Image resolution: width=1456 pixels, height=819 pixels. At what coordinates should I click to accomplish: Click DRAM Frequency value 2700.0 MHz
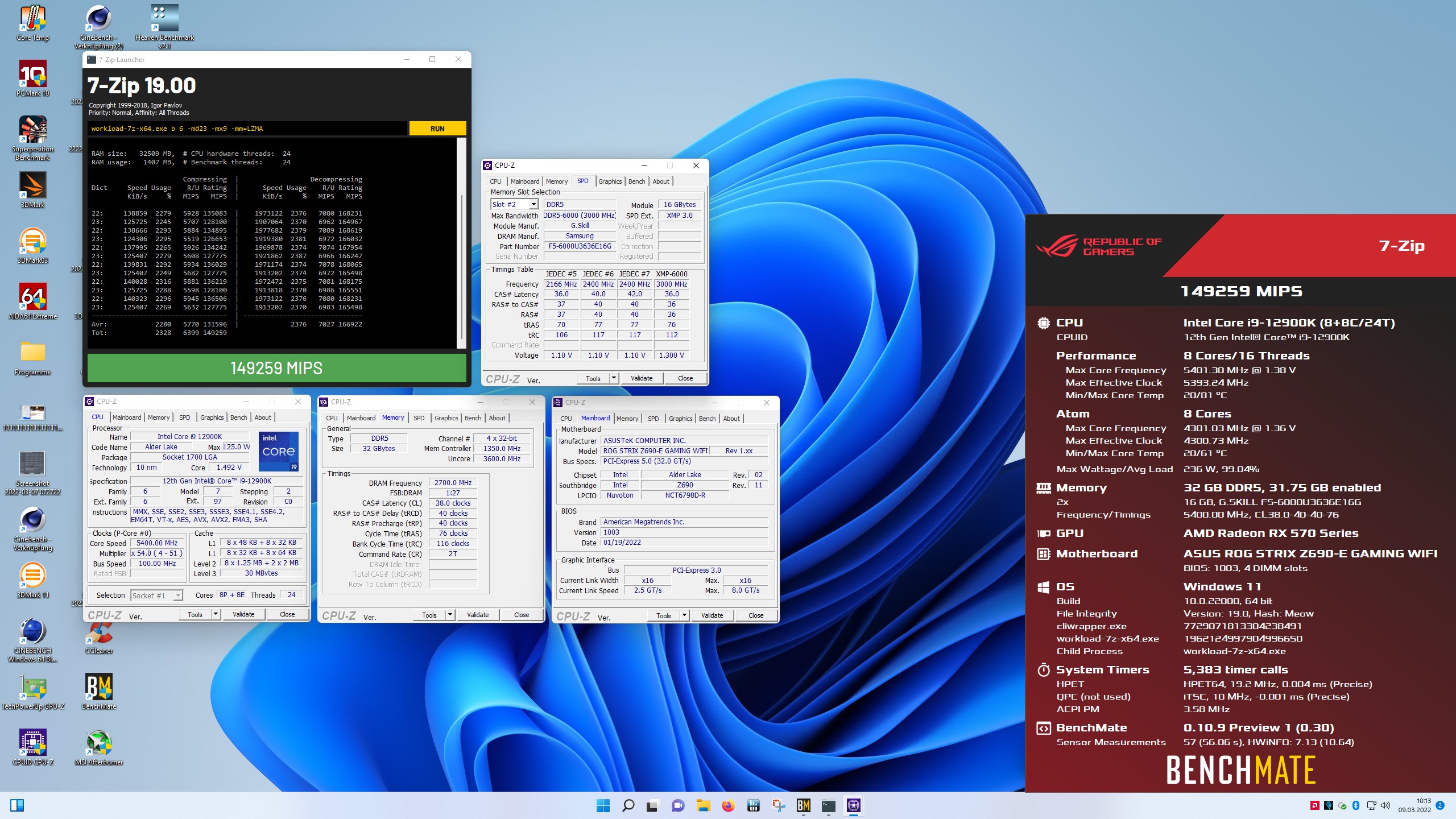tap(453, 483)
